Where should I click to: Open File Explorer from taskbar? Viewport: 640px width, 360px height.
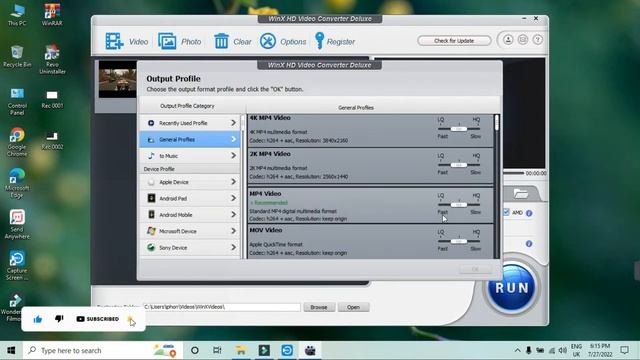click(x=240, y=351)
